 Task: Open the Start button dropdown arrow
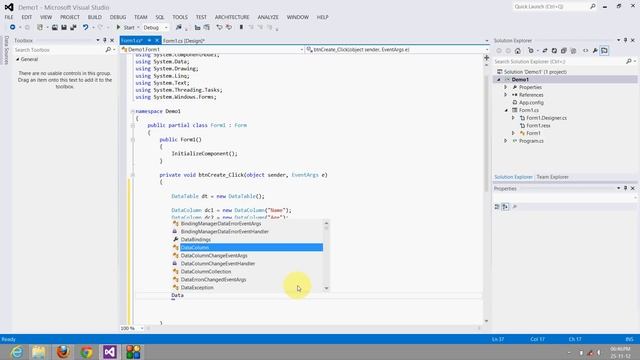(138, 27)
